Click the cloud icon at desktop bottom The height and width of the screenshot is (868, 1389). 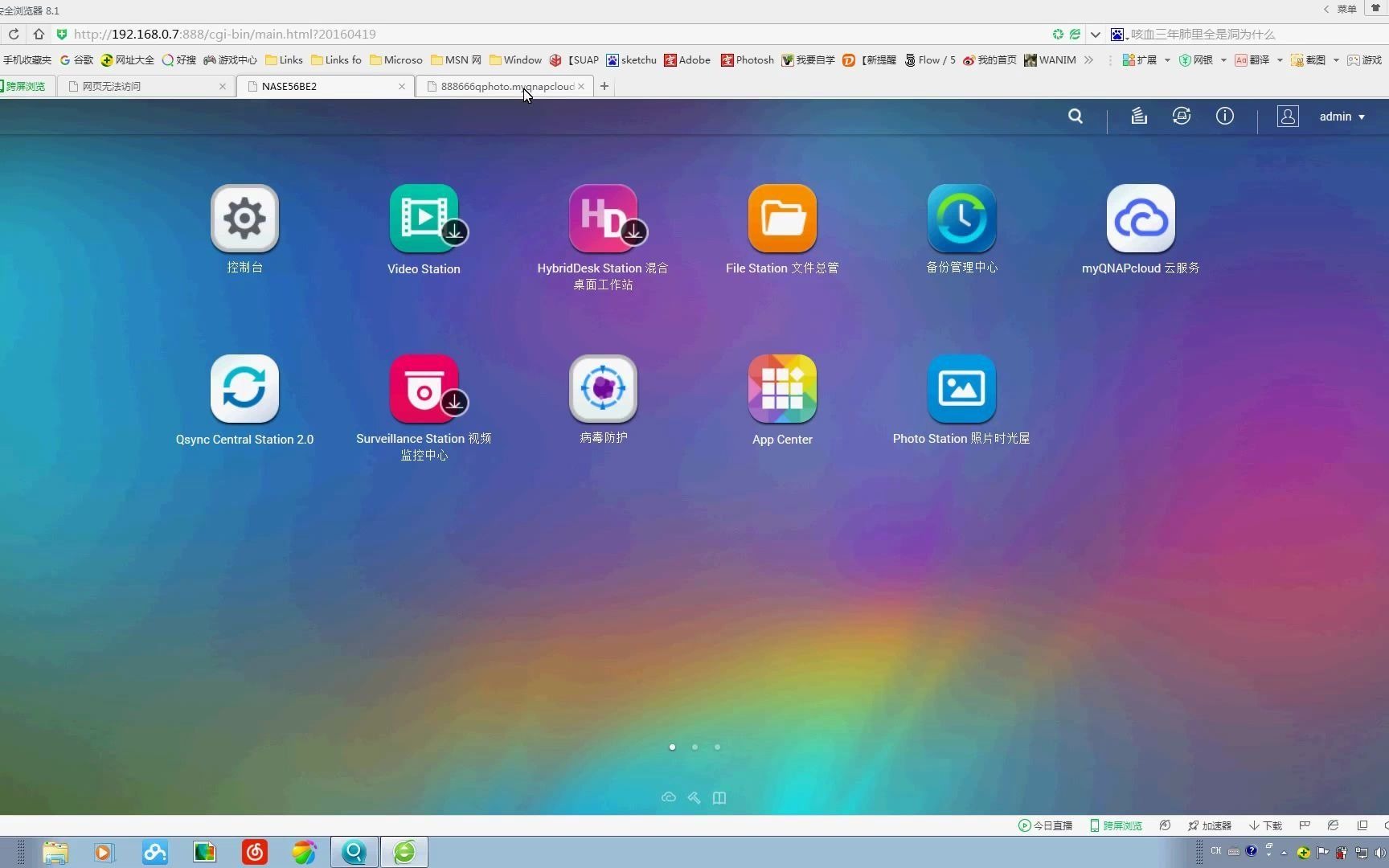coord(669,797)
